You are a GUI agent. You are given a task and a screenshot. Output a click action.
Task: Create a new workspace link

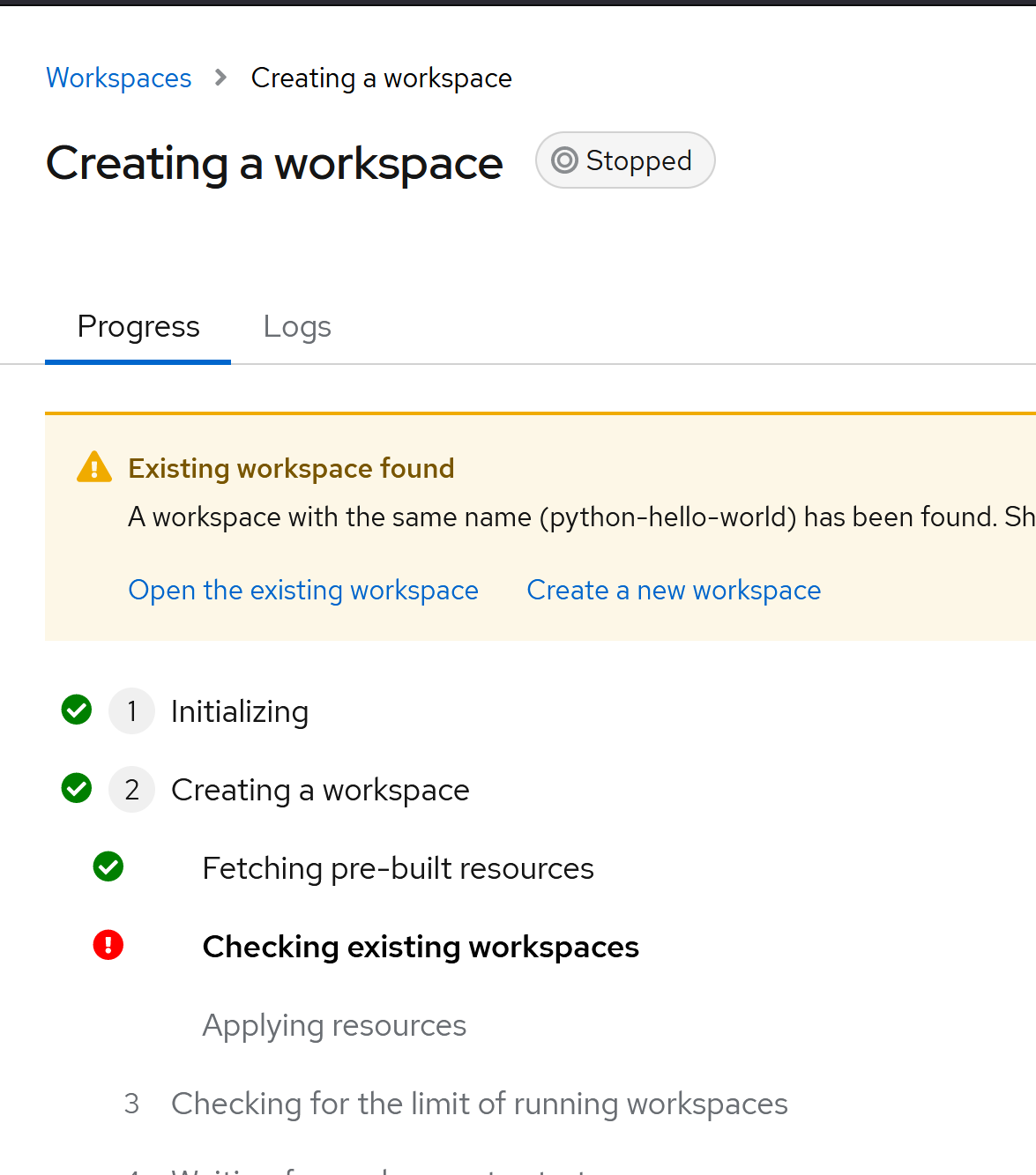click(x=674, y=590)
